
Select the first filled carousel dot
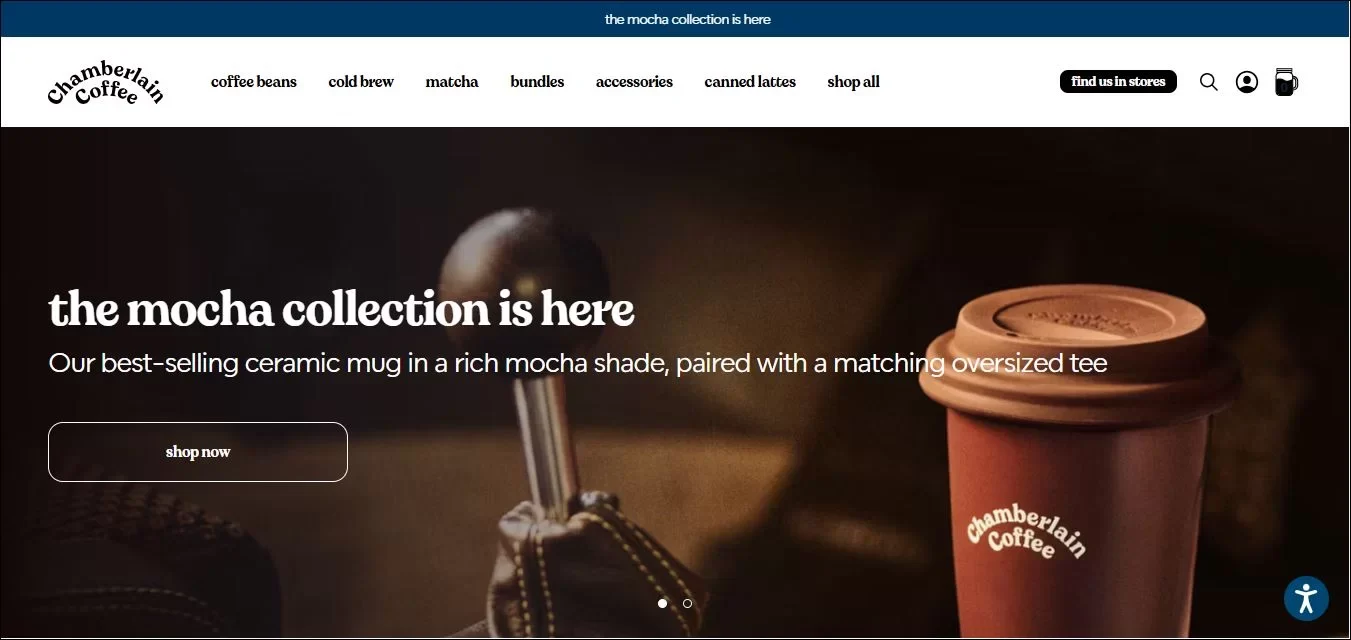tap(662, 603)
